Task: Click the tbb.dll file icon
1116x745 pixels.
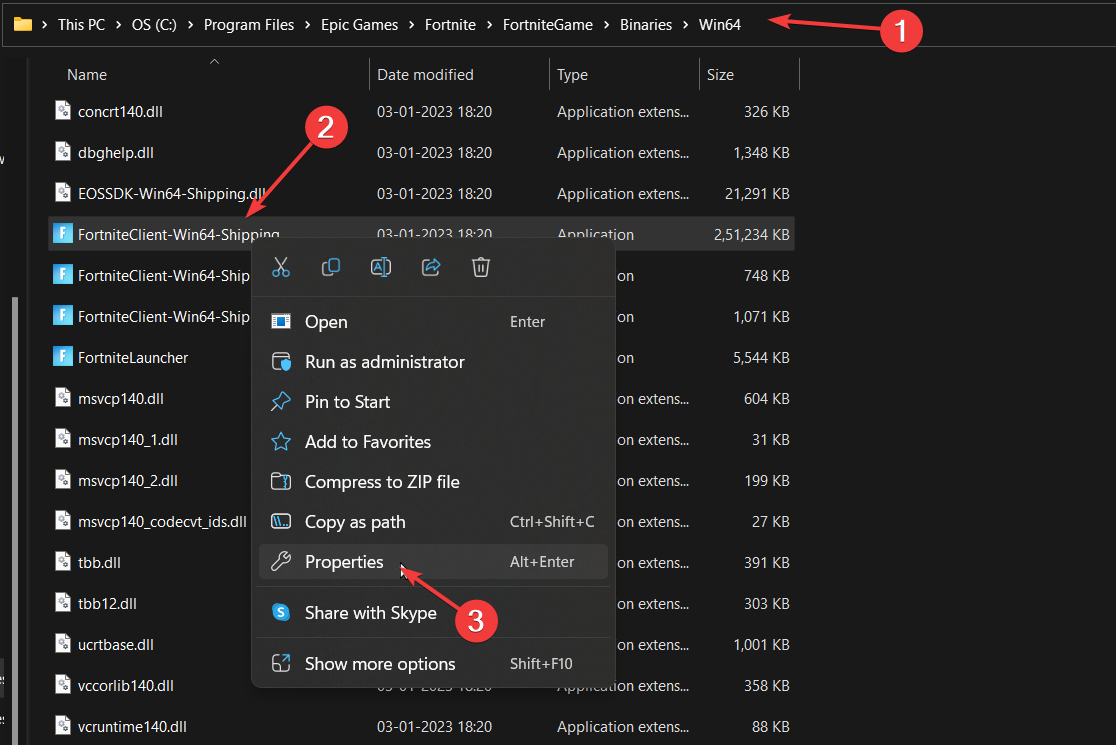Action: 63,561
